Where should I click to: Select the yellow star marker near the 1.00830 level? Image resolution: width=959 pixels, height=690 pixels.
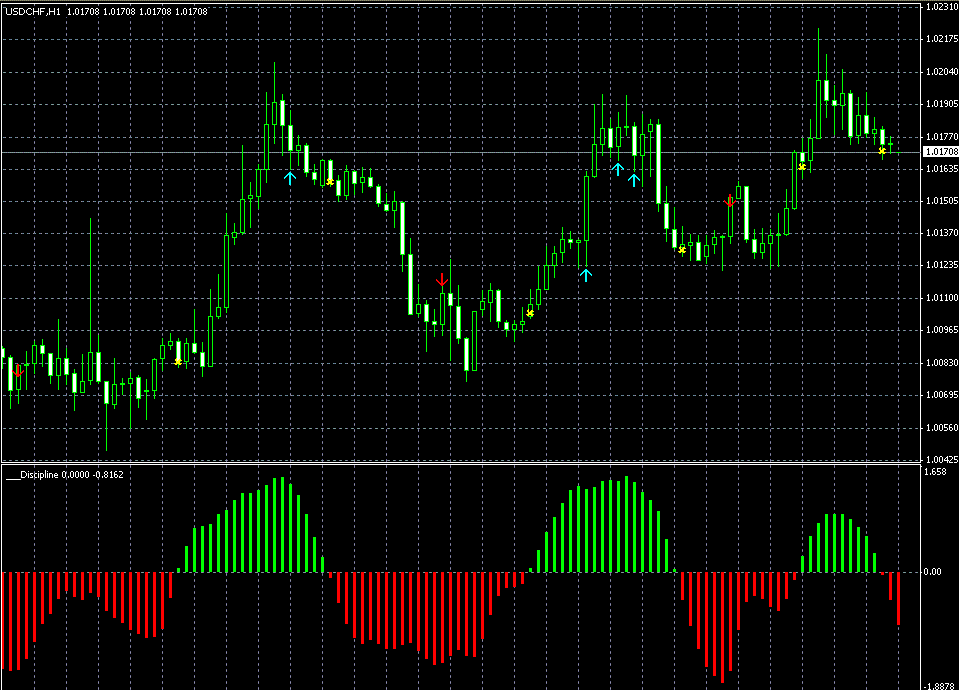click(x=178, y=362)
